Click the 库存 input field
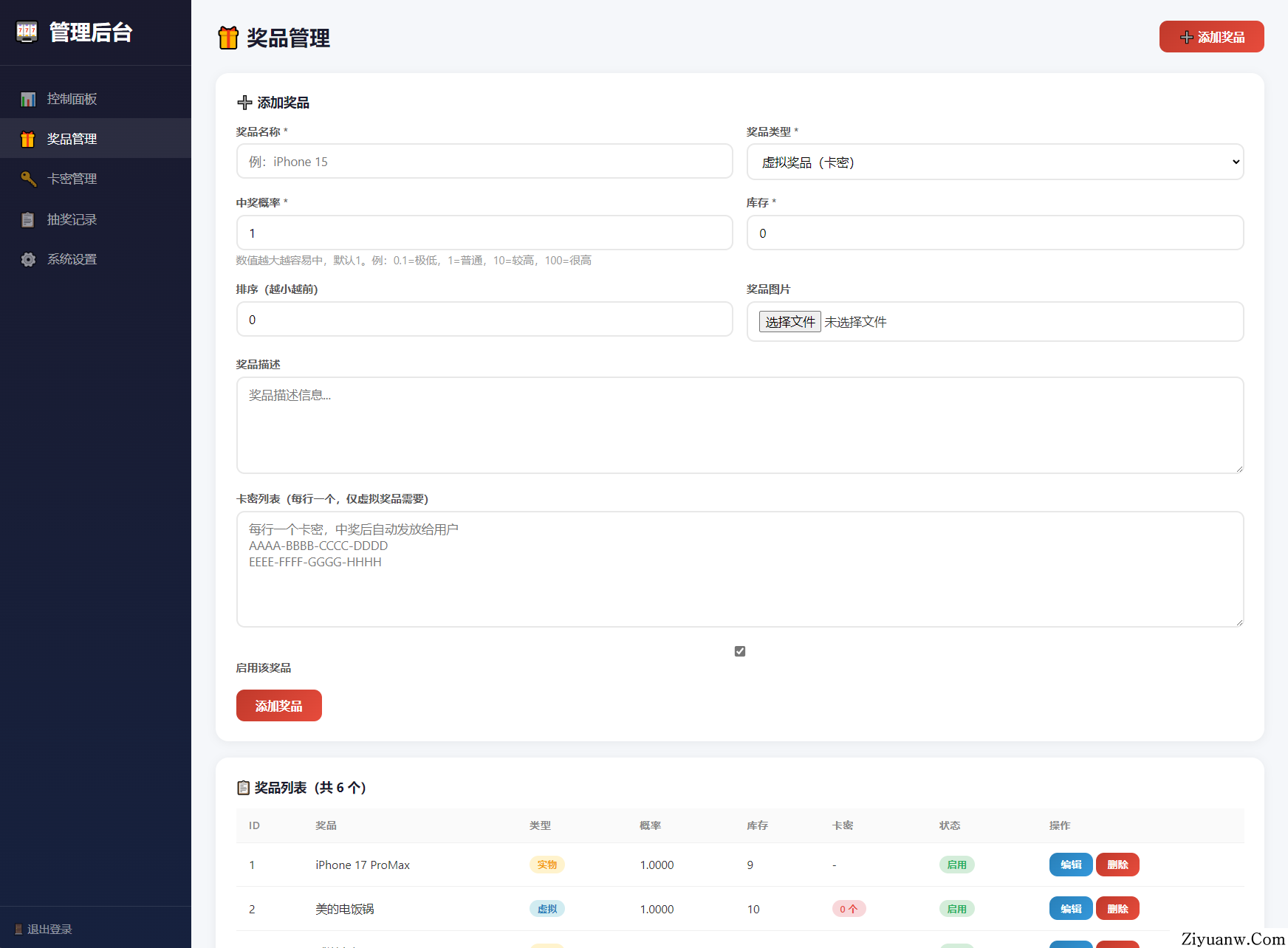This screenshot has height=948, width=1288. [x=995, y=233]
